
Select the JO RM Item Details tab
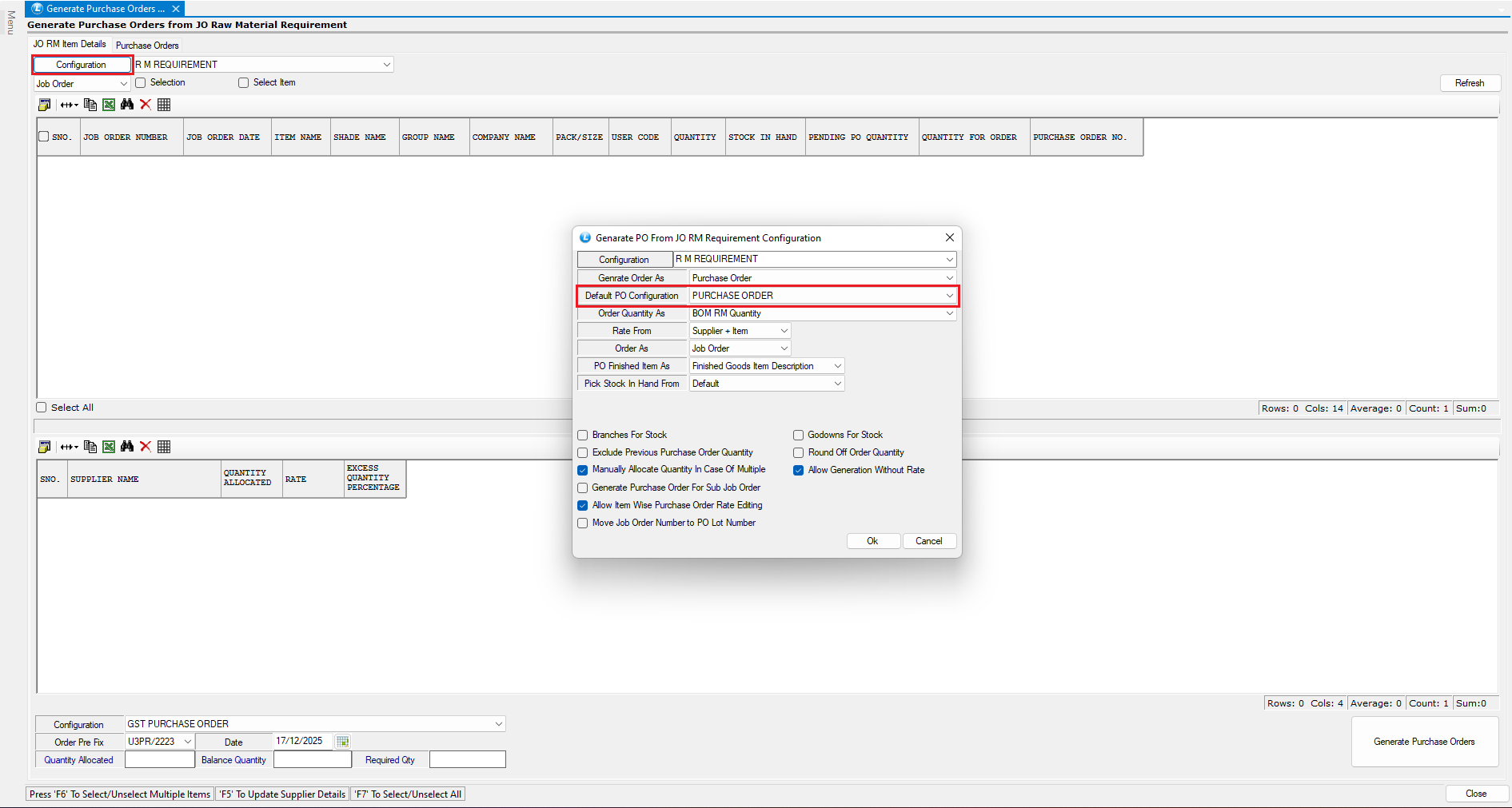click(x=70, y=45)
